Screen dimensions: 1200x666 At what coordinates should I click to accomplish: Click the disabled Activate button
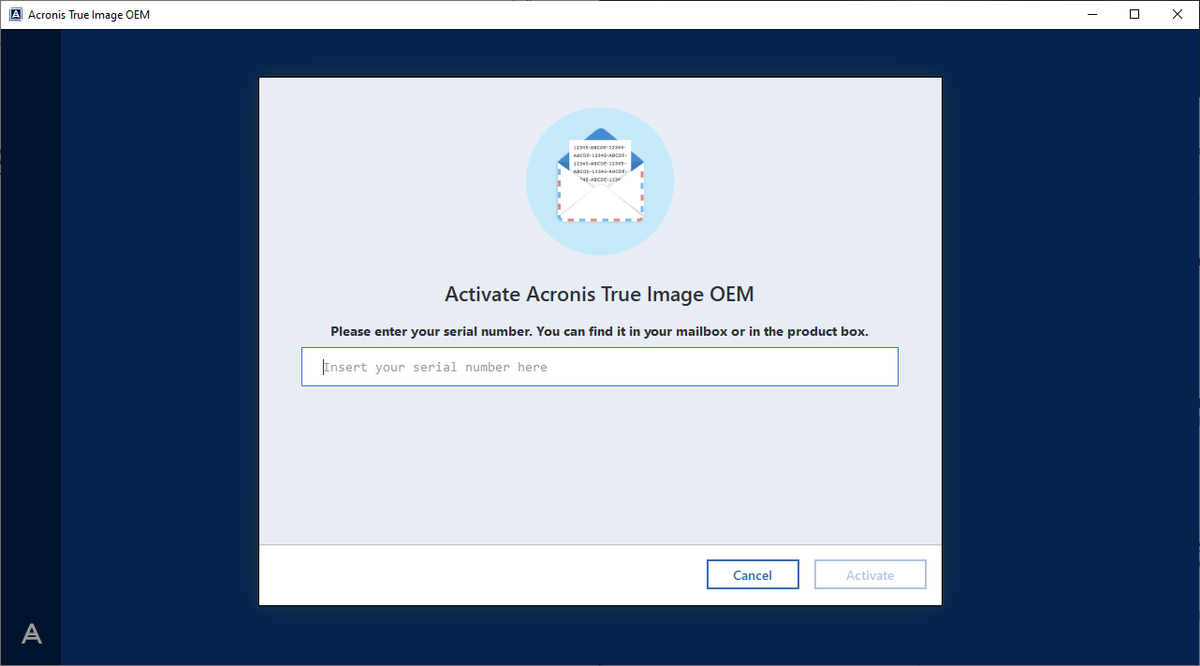pyautogui.click(x=870, y=575)
